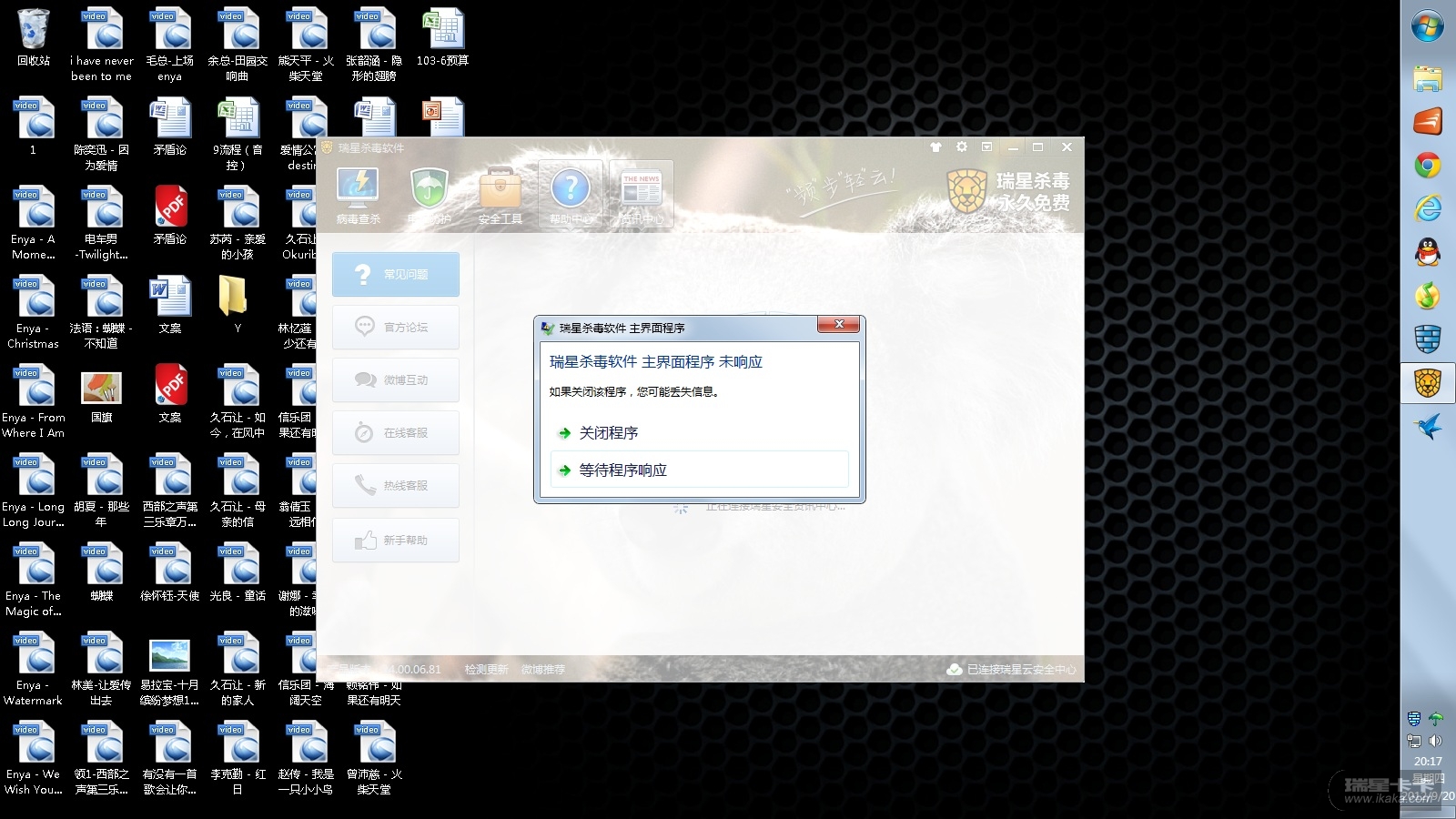This screenshot has height=819, width=1456.
Task: Open the 电脑防护 green shield section
Action: [429, 195]
